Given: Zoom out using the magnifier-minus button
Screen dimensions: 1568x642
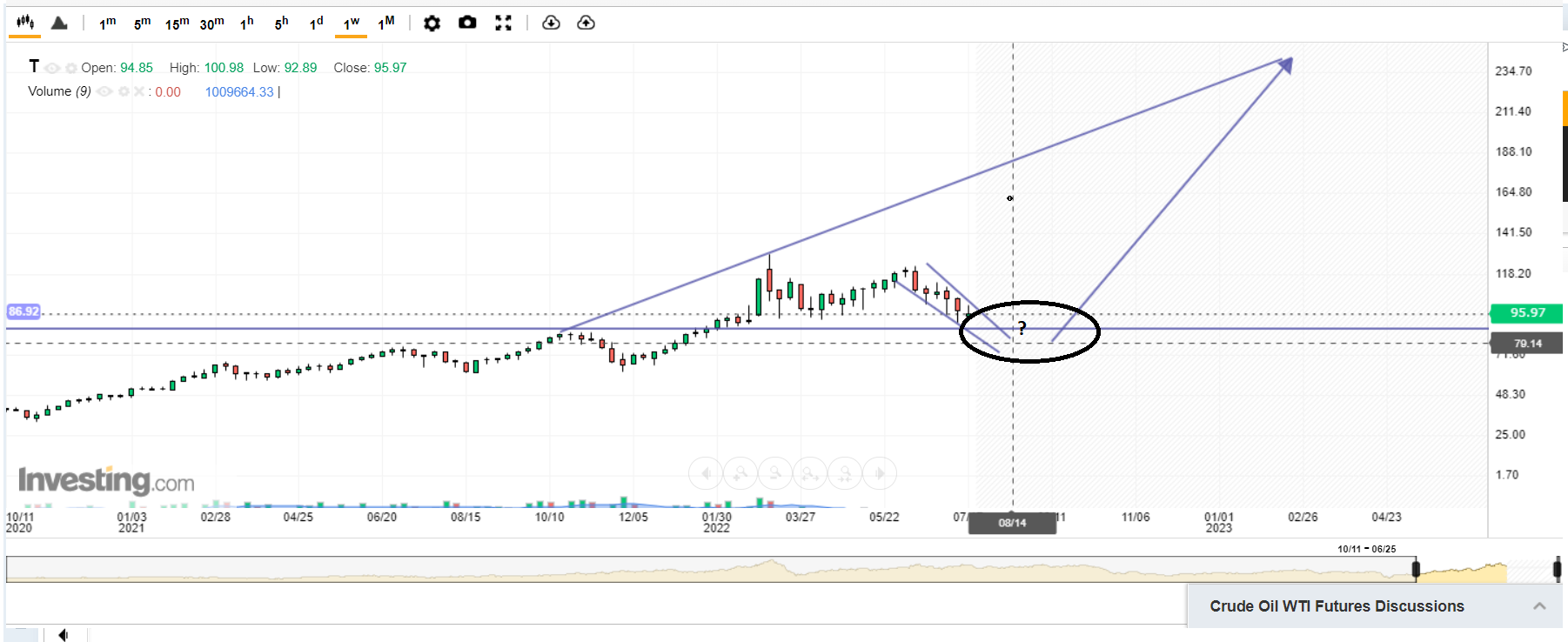Looking at the screenshot, I should (775, 473).
